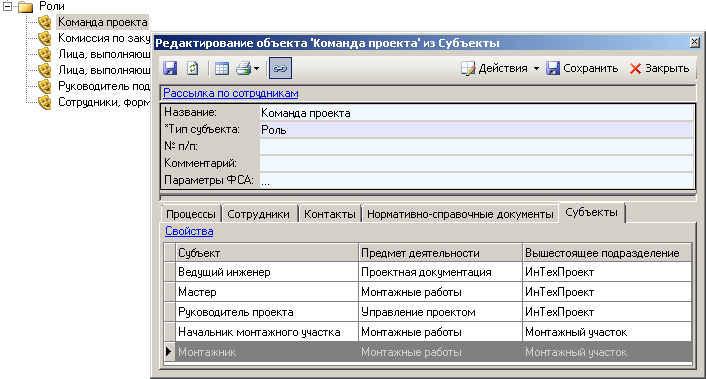Click the row arrow marker next to Монтажник
Screen dimensions: 706x379
pyautogui.click(x=169, y=352)
